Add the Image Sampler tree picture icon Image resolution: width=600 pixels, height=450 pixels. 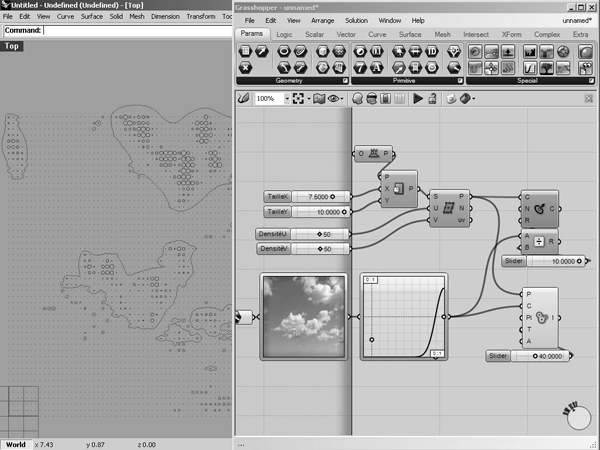click(546, 68)
